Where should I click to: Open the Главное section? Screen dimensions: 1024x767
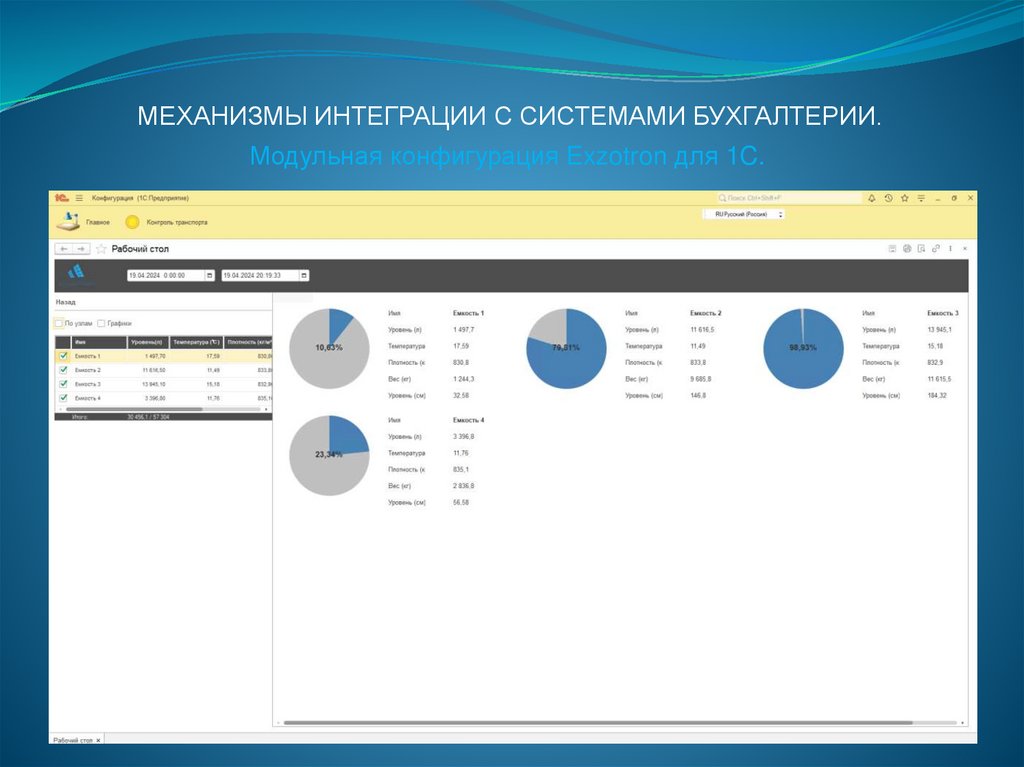coord(98,222)
